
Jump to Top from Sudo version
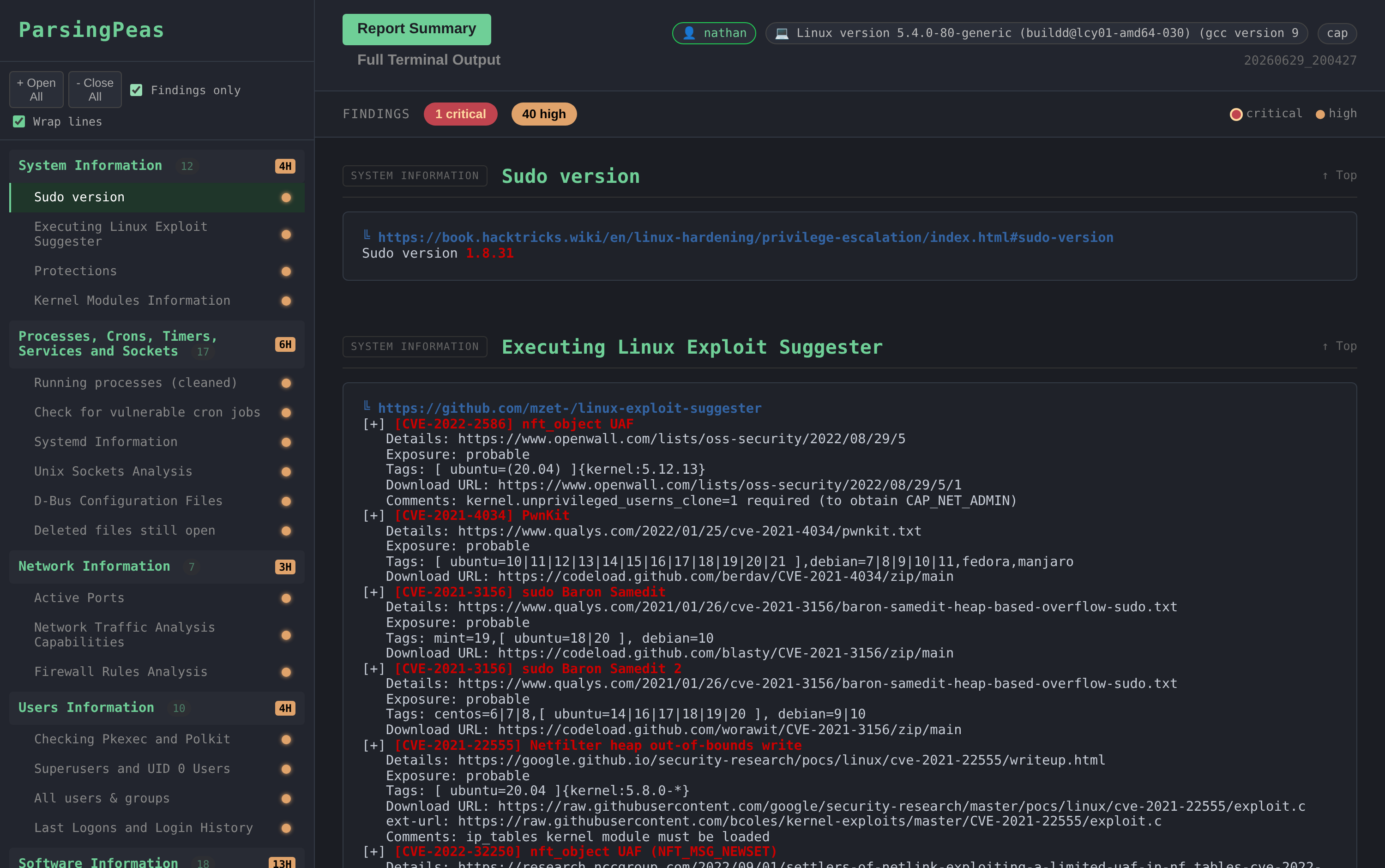1339,175
